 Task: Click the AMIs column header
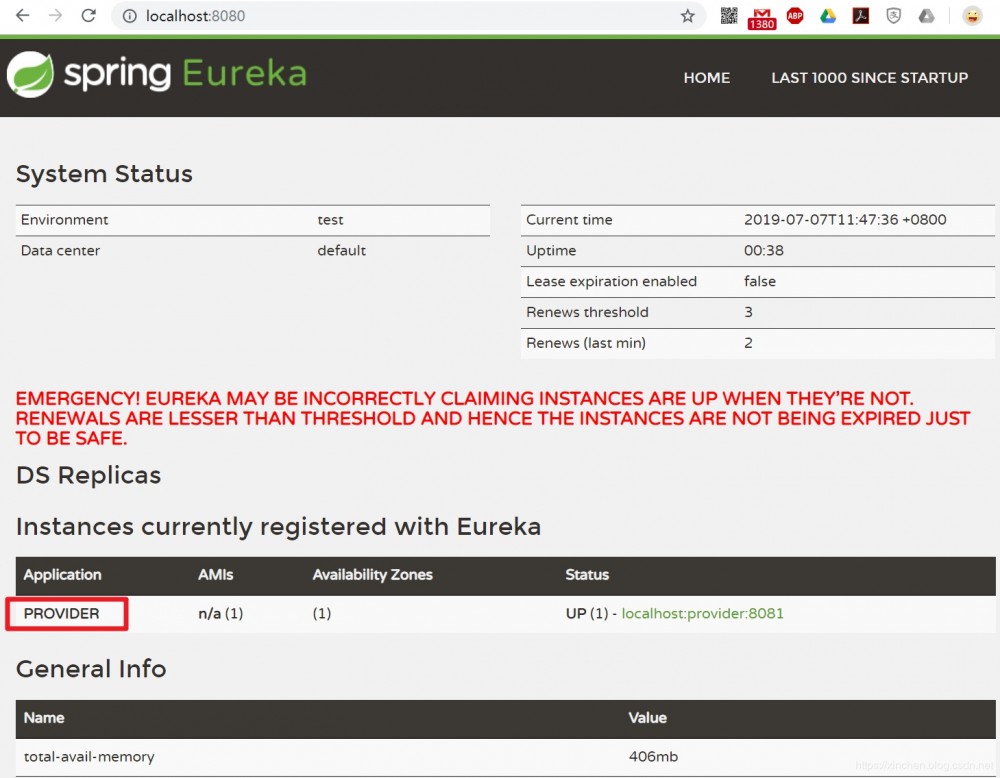[216, 575]
